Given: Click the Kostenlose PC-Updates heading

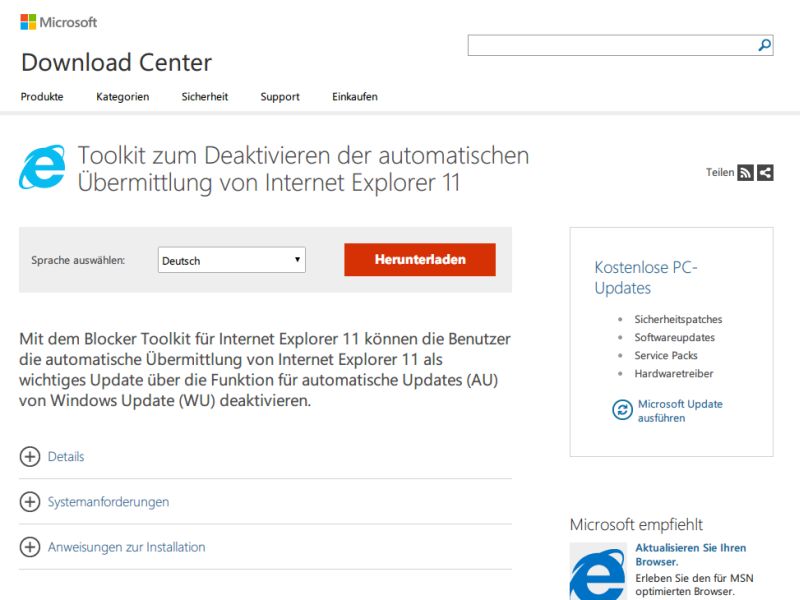Looking at the screenshot, I should [x=646, y=278].
